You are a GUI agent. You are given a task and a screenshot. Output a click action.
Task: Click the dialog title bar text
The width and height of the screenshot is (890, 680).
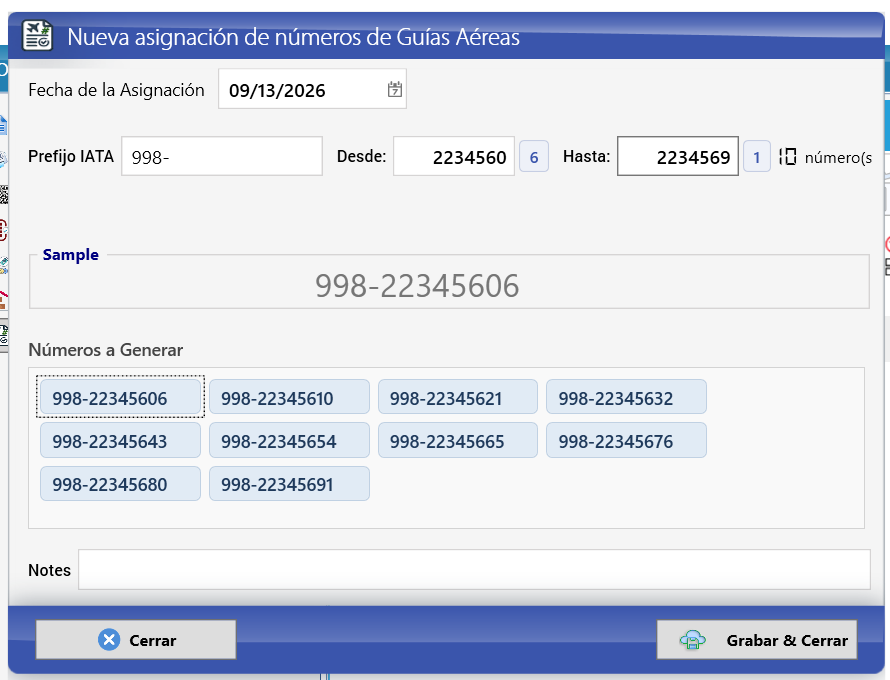point(293,37)
